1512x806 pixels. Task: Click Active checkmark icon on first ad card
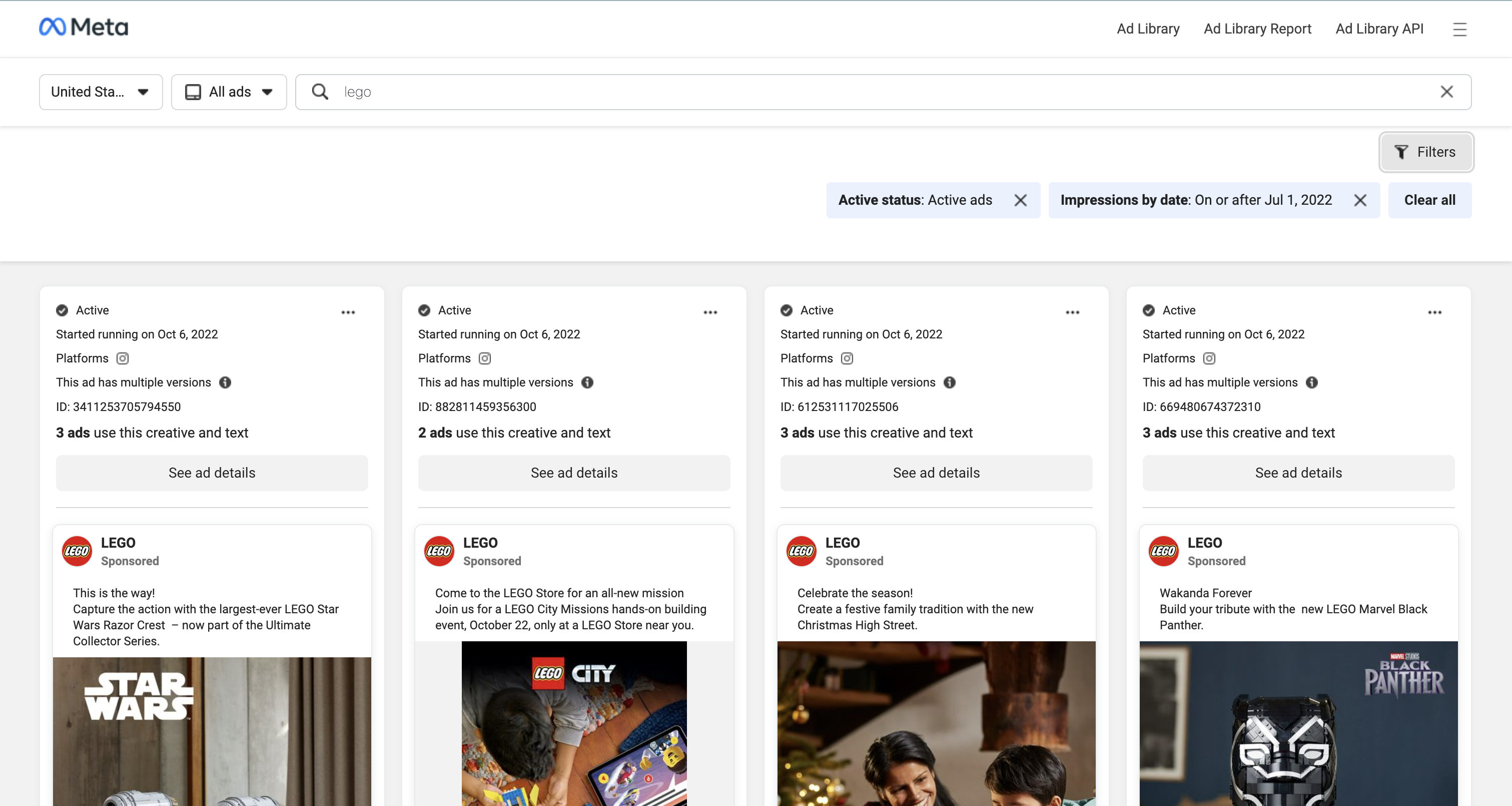(x=62, y=310)
